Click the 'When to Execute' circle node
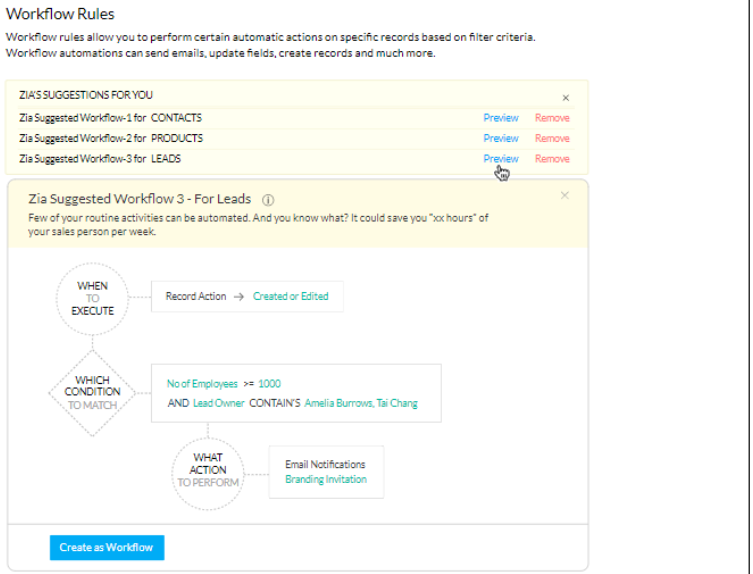The image size is (753, 574). pyautogui.click(x=92, y=298)
